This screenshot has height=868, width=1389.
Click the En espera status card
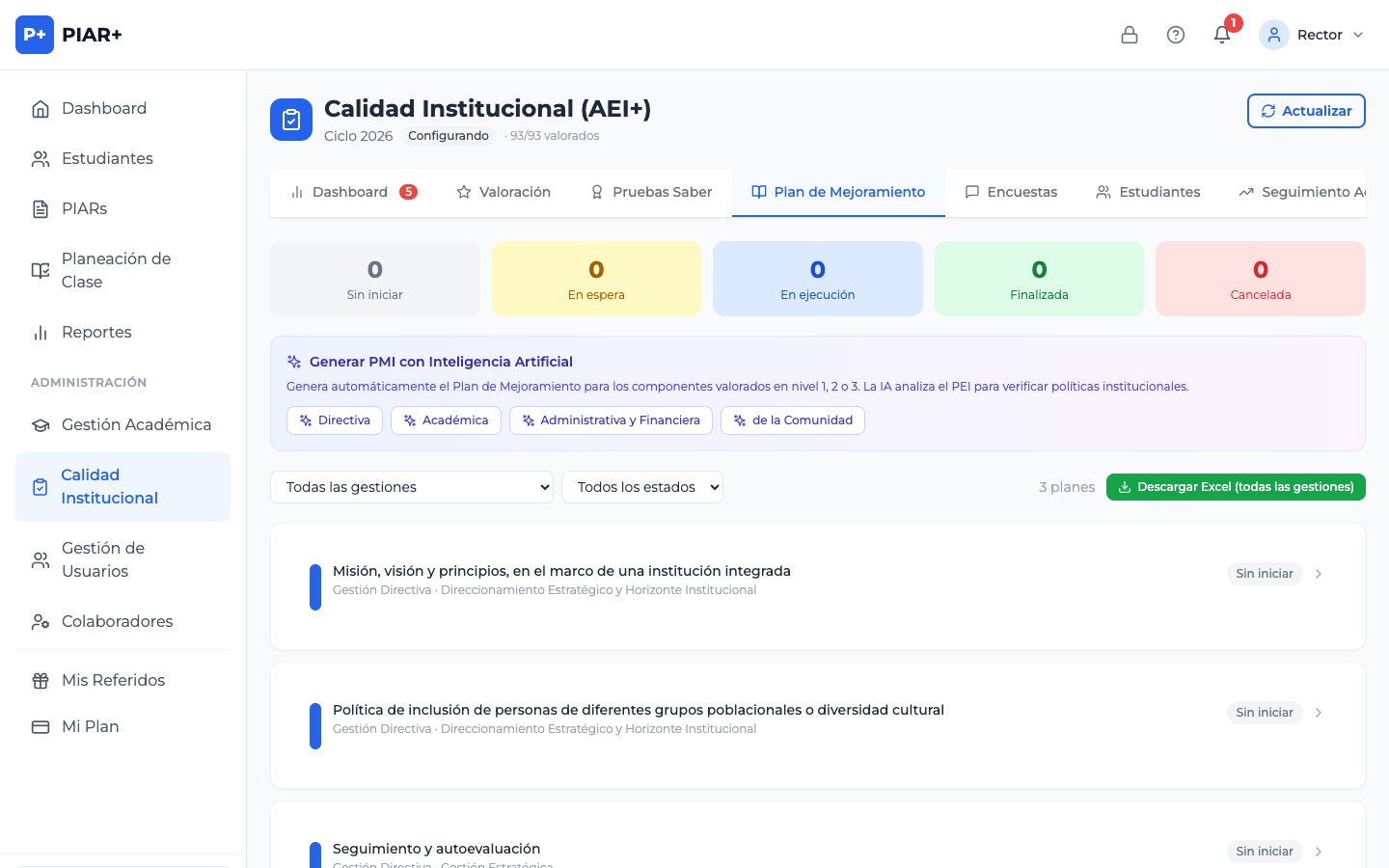pos(596,279)
